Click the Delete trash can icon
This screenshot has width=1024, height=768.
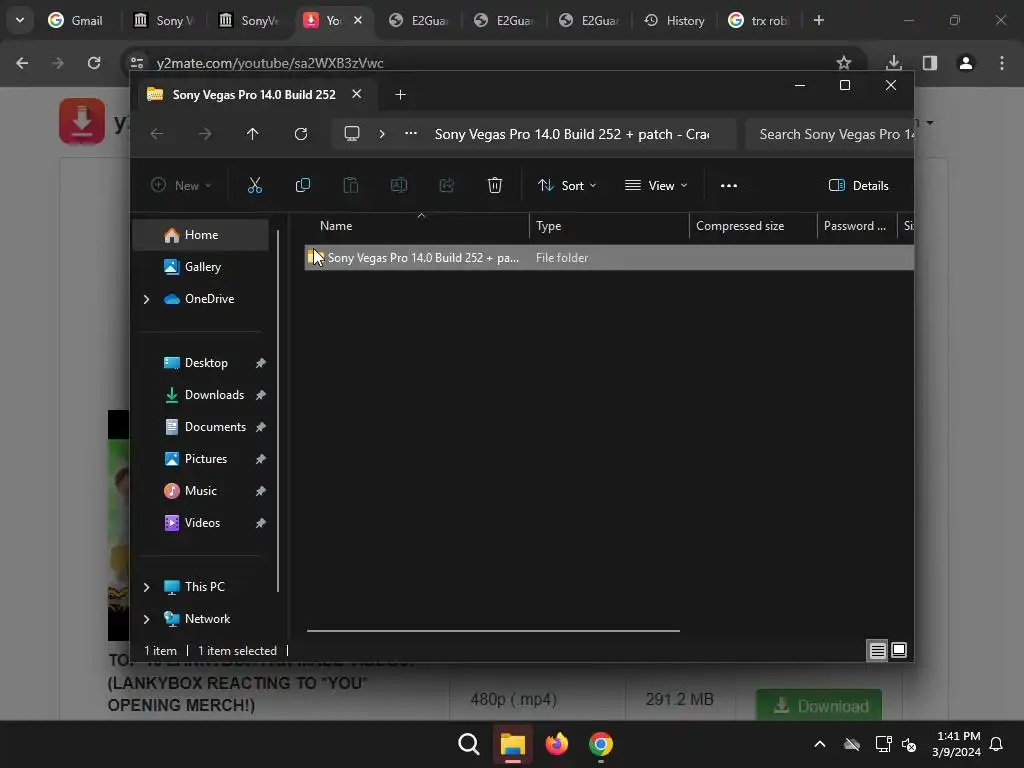495,185
